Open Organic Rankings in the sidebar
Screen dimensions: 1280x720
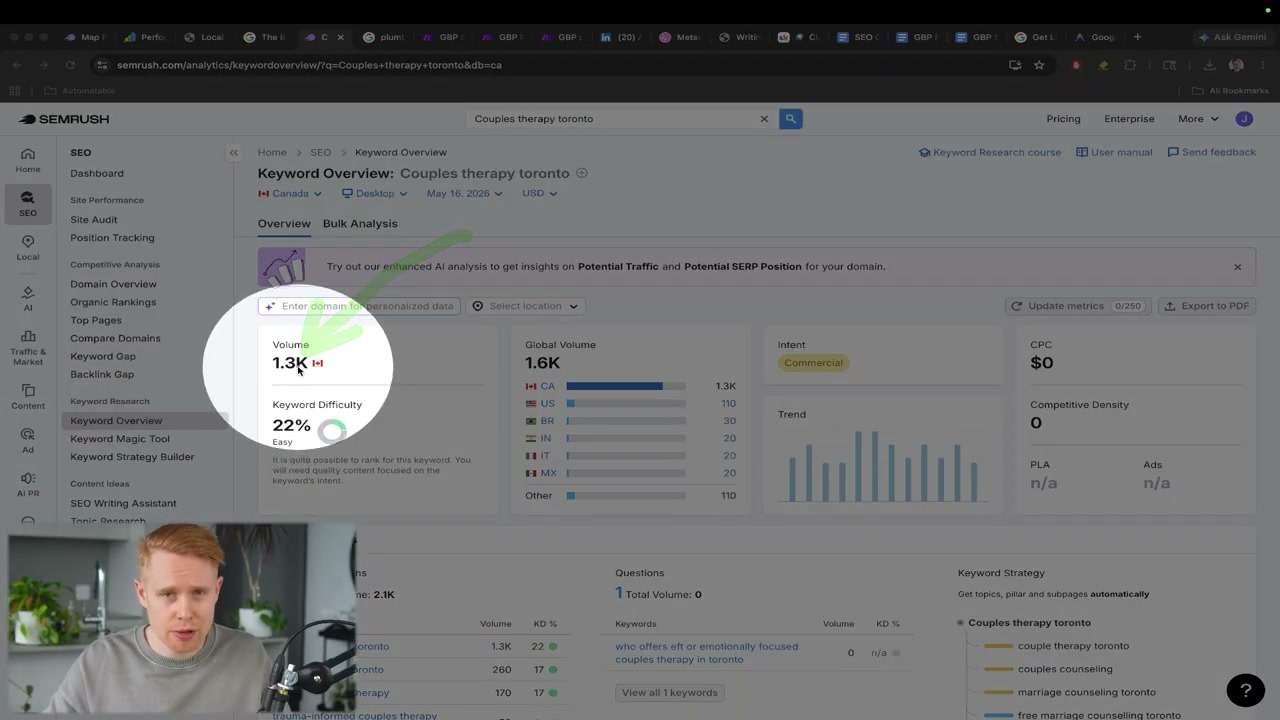(x=113, y=302)
